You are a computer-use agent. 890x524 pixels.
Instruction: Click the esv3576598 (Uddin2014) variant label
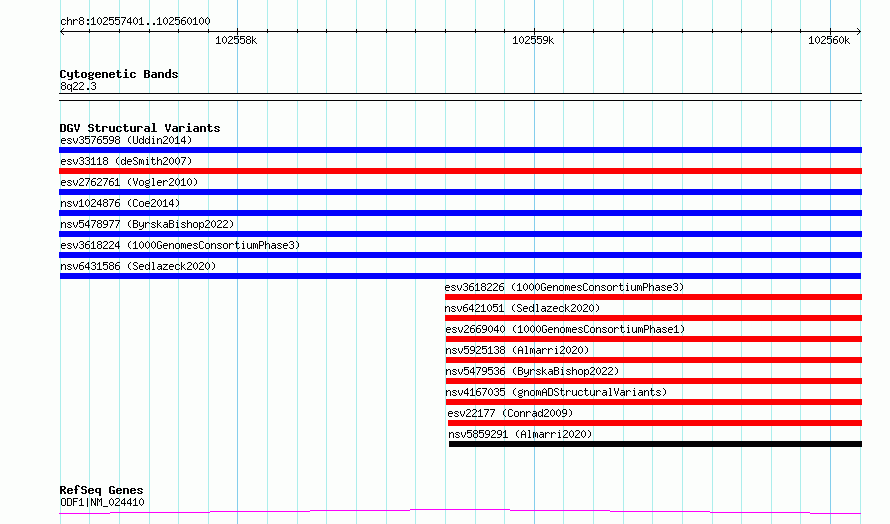click(126, 140)
